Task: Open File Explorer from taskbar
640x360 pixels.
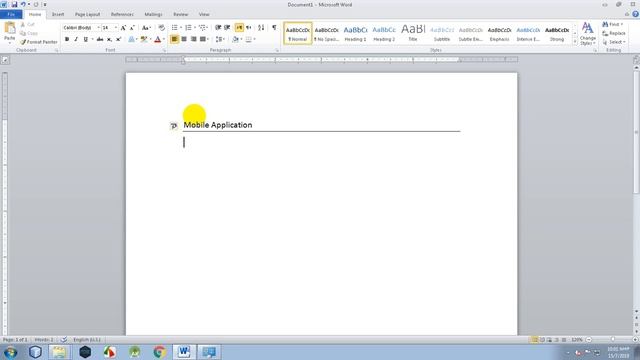Action: (60, 351)
